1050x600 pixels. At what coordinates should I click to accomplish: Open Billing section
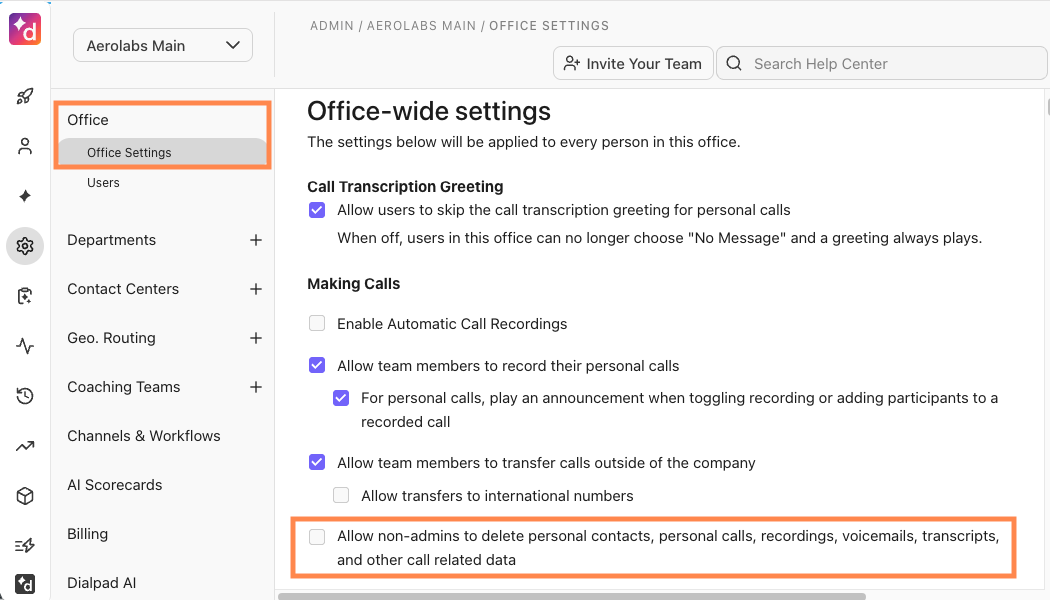pos(87,534)
